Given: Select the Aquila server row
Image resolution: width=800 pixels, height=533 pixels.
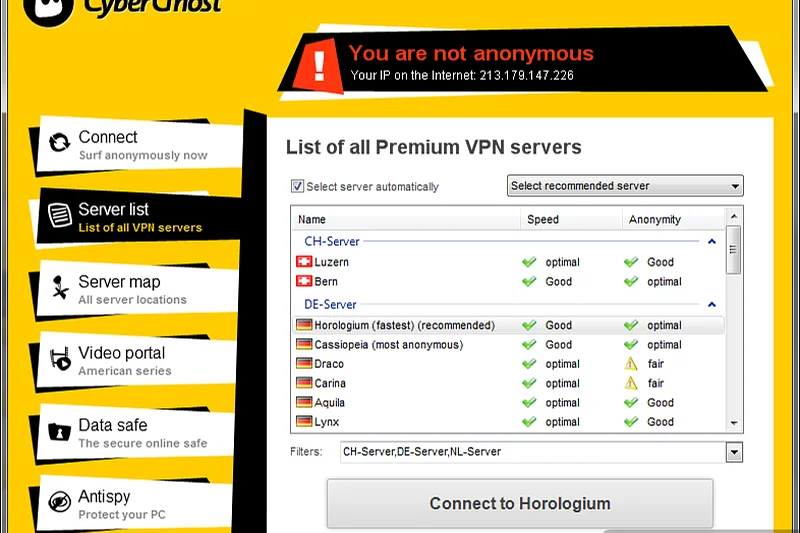Looking at the screenshot, I should (x=508, y=402).
